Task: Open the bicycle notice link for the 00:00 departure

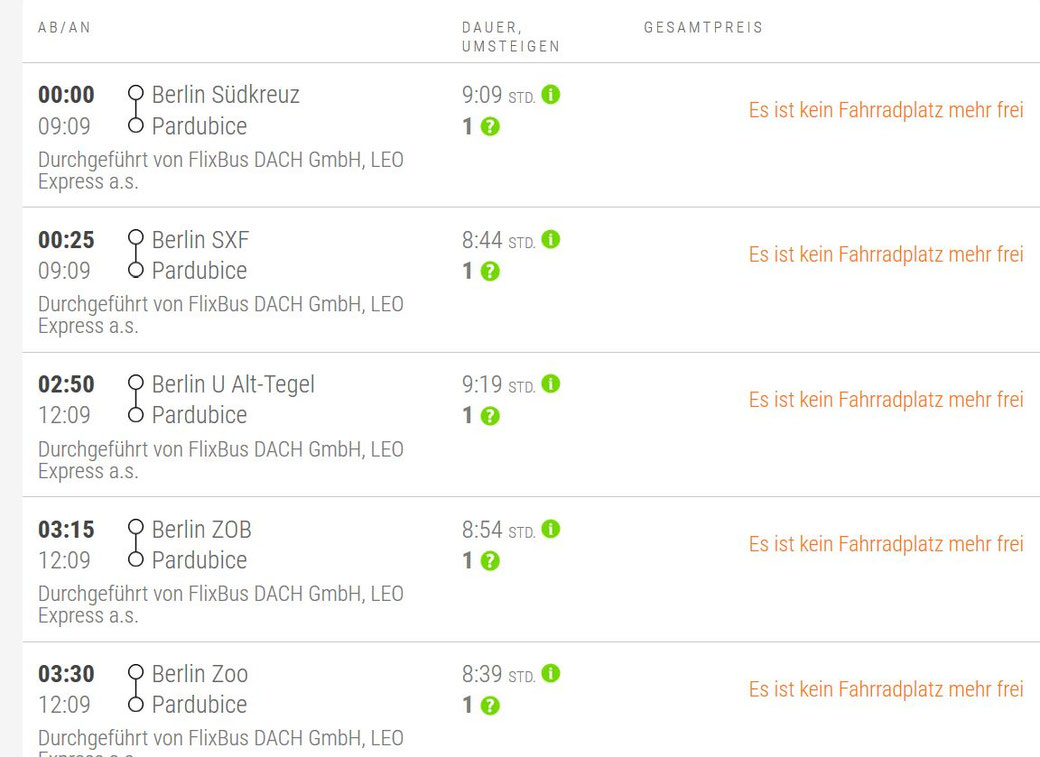Action: coord(886,110)
